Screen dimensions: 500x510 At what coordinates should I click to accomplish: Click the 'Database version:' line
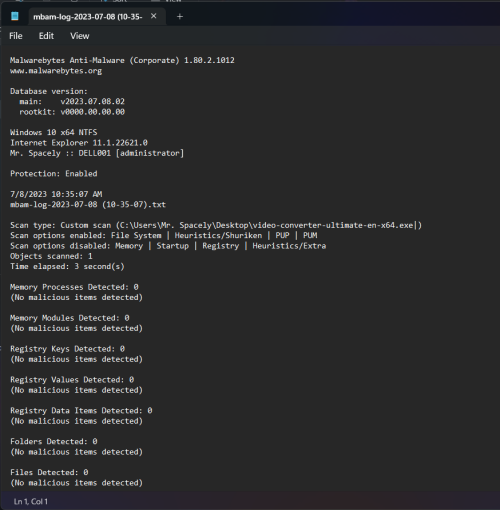click(49, 91)
